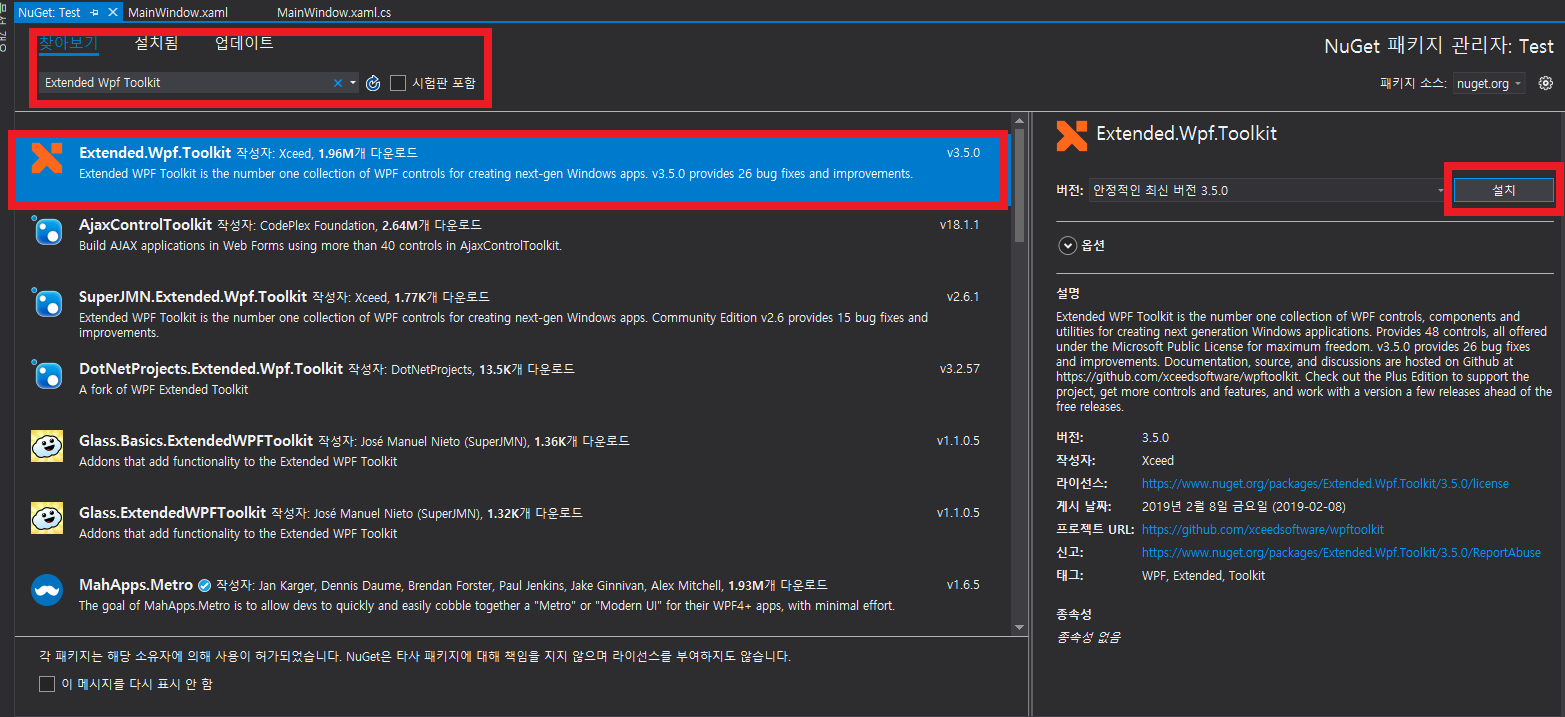Expand the 옵션 section

(x=1068, y=245)
